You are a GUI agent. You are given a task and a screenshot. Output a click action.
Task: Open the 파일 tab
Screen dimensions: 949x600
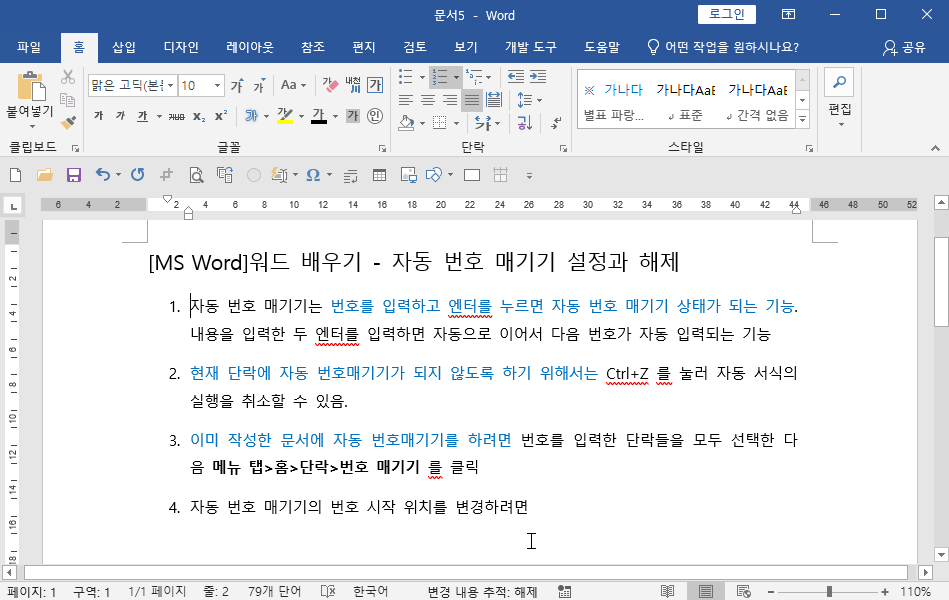[29, 47]
